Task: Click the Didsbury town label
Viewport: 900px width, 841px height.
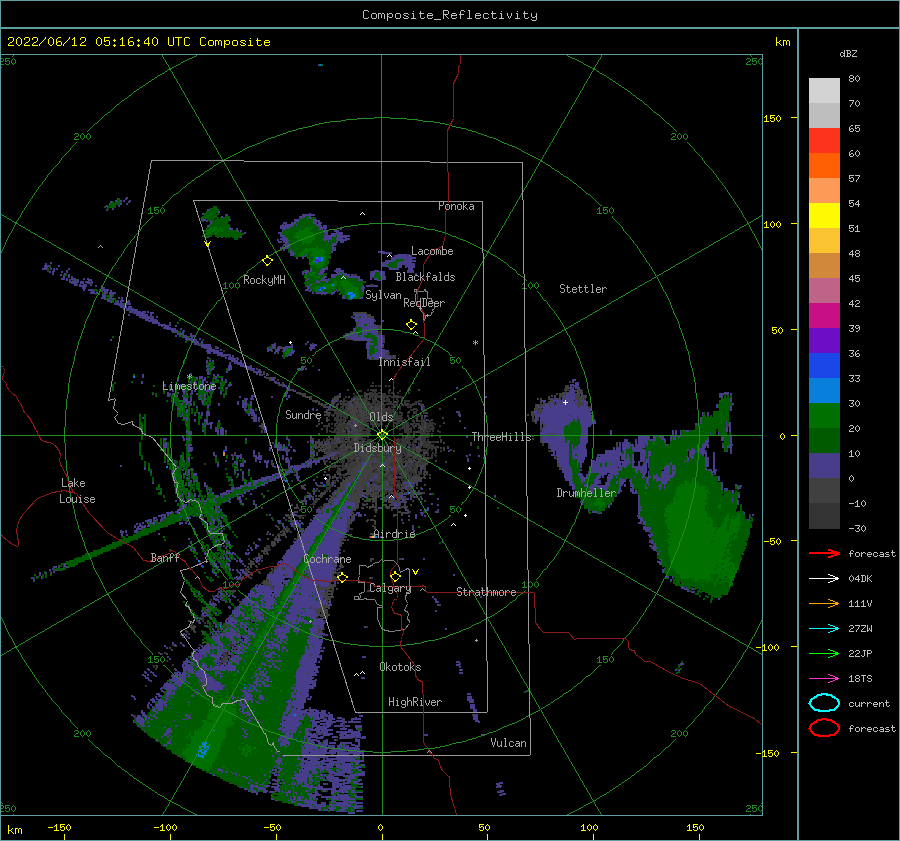Action: (x=377, y=448)
